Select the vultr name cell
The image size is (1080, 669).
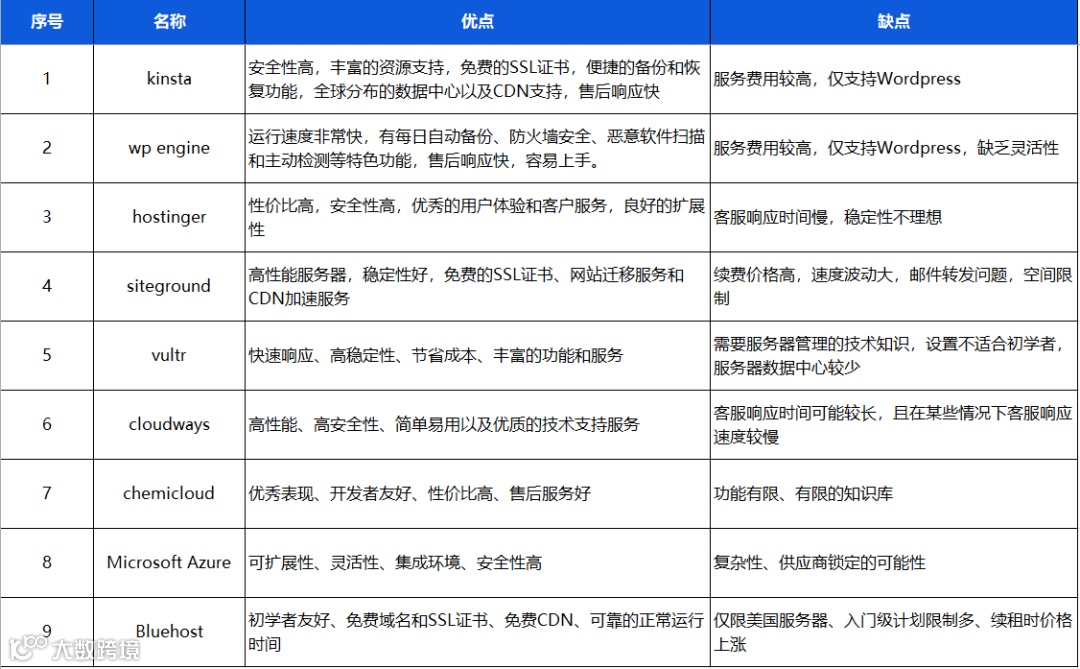tap(168, 355)
